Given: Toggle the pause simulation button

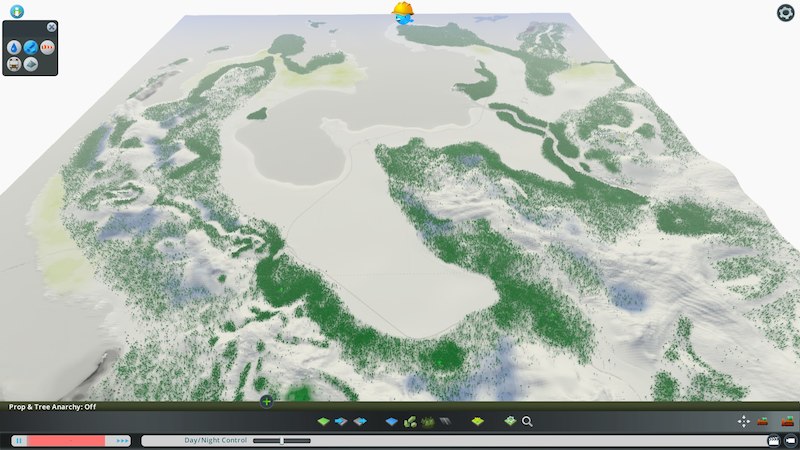Looking at the screenshot, I should point(19,440).
